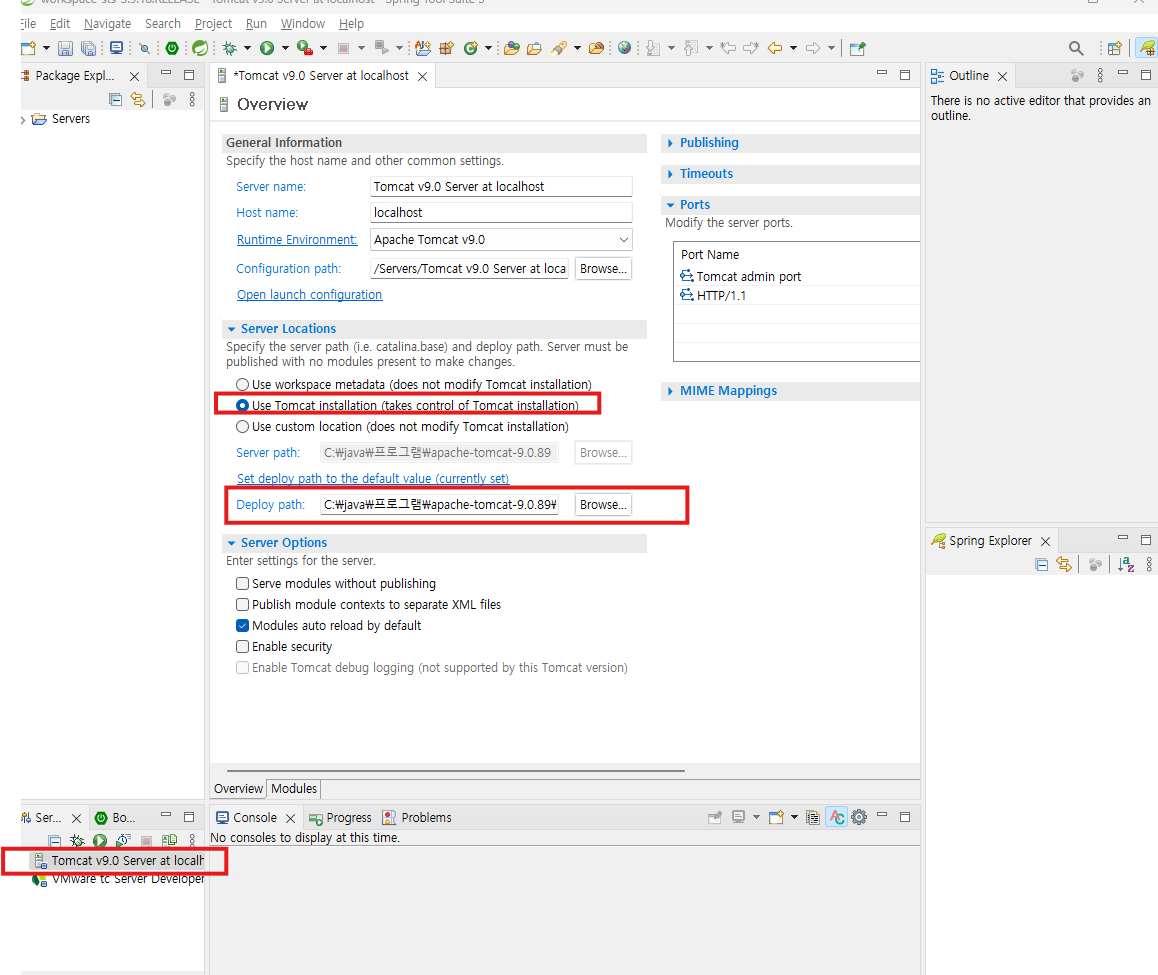Uncheck Modules auto reload by default
Viewport: 1158px width, 975px height.
[x=242, y=626]
